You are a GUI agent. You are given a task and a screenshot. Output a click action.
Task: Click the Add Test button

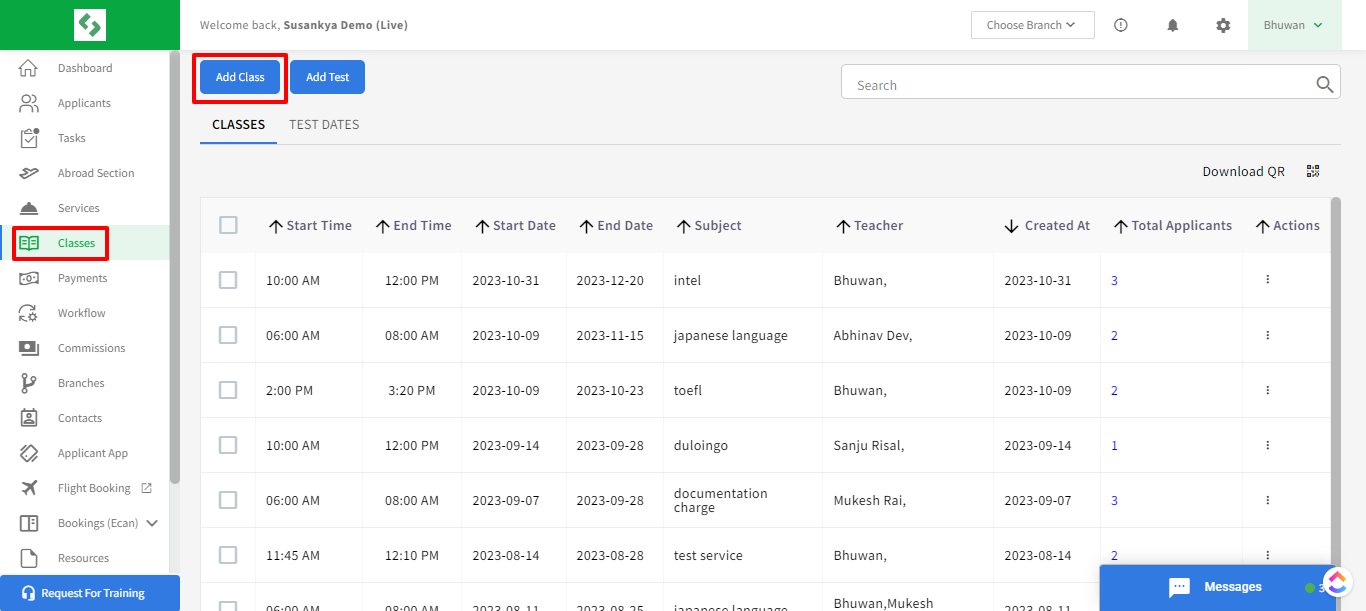pos(327,76)
